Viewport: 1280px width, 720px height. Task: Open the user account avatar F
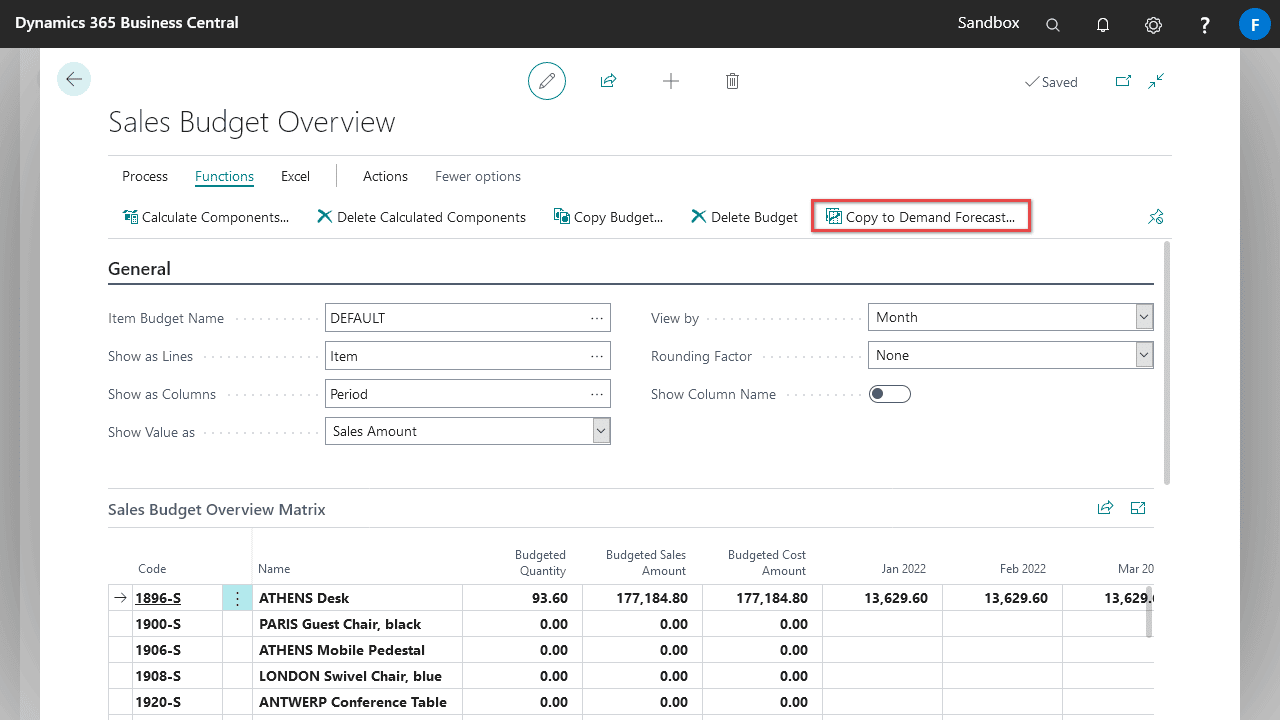[1254, 24]
